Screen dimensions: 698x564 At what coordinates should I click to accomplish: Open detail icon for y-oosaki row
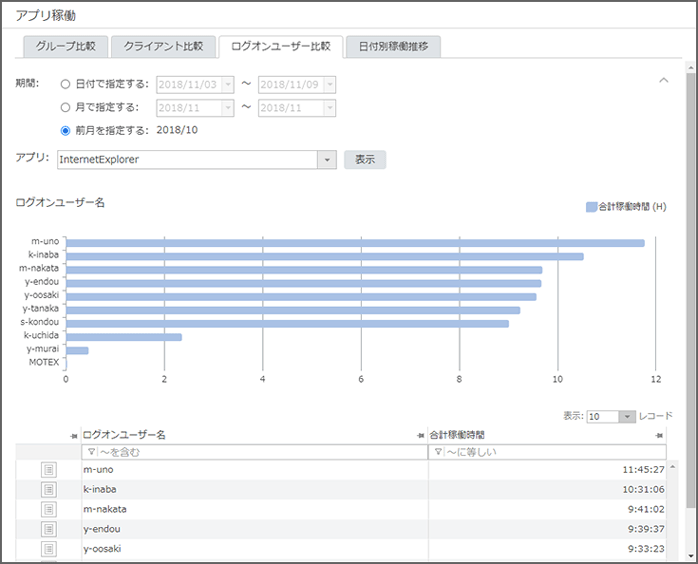(49, 549)
